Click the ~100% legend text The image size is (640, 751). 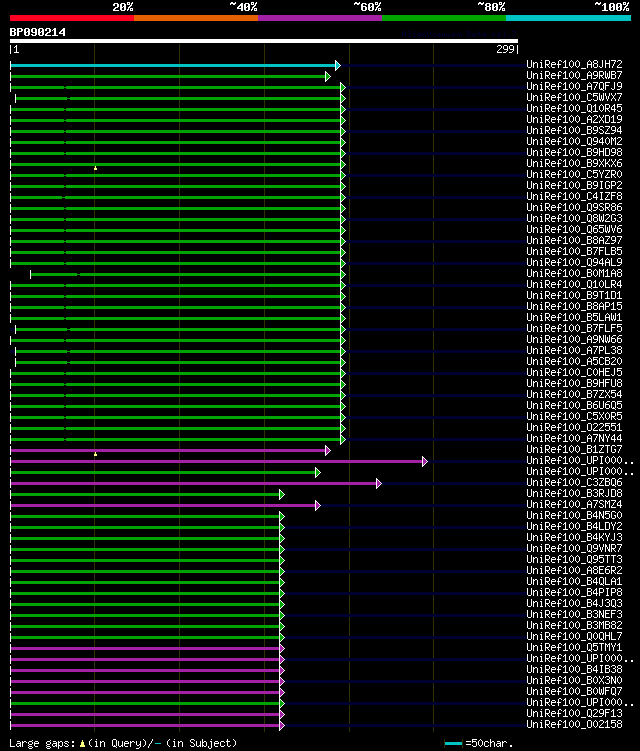[x=612, y=7]
